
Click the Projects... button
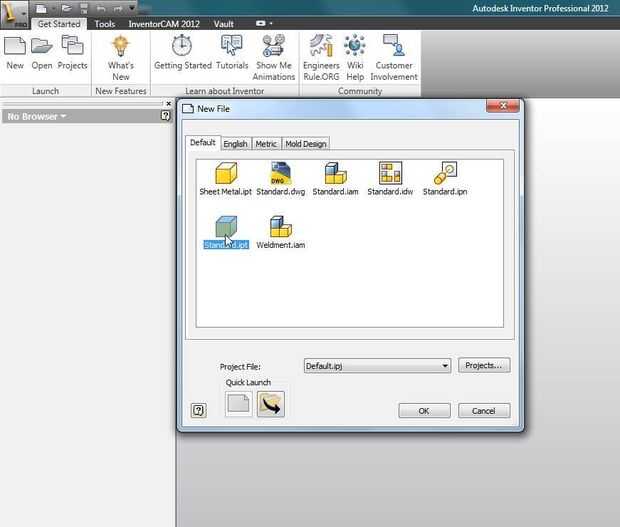(x=484, y=365)
